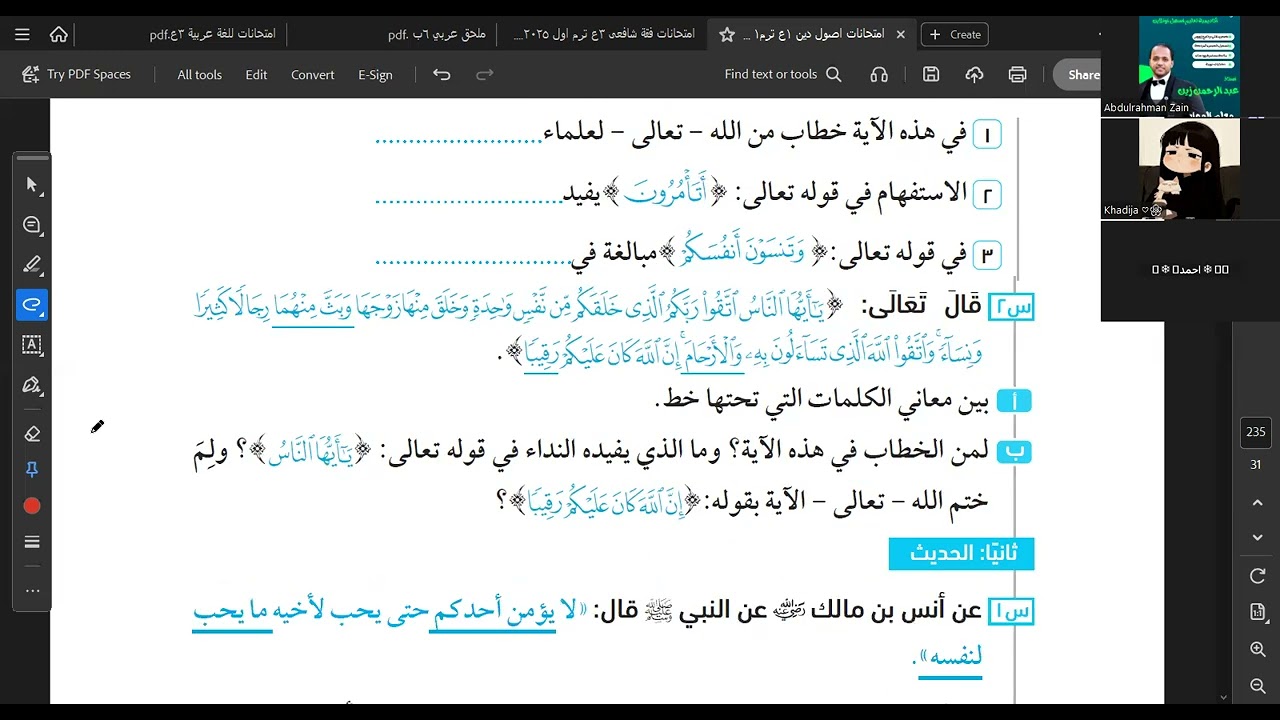
Task: Click the Share button
Action: pos(1078,75)
